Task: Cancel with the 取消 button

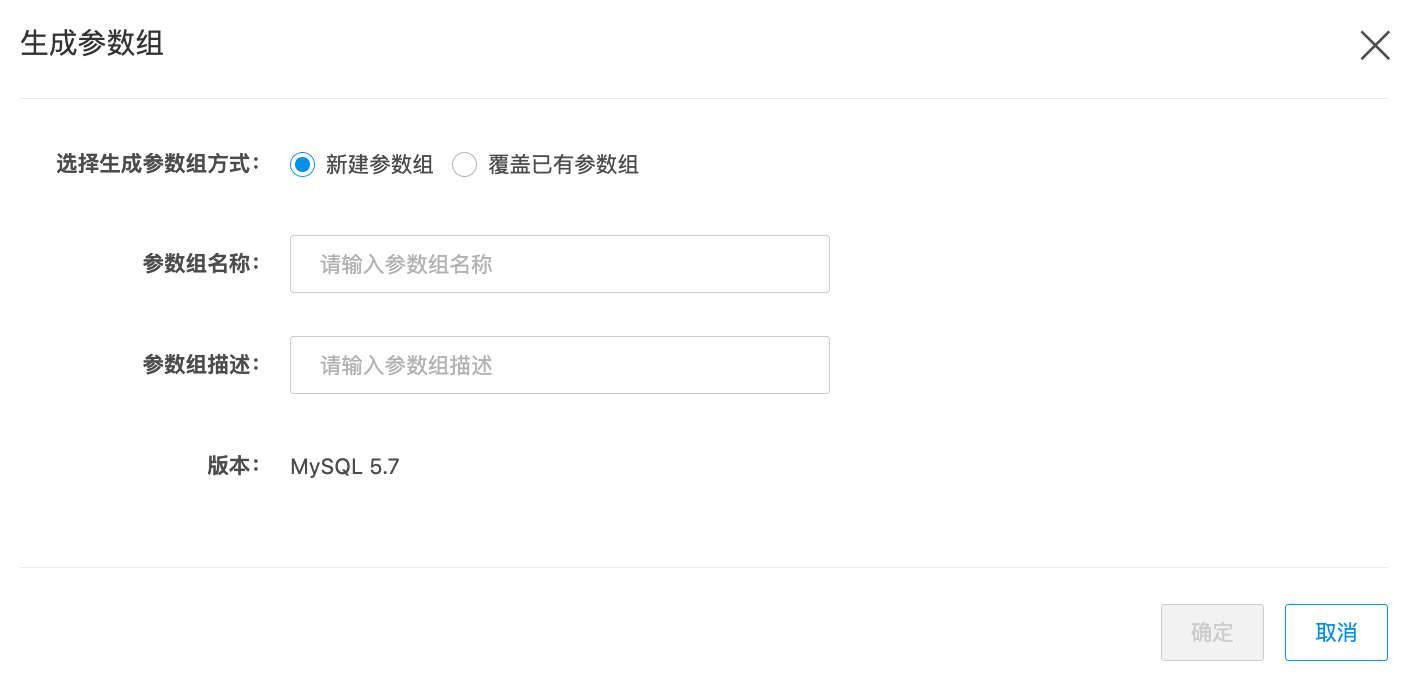Action: tap(1336, 632)
